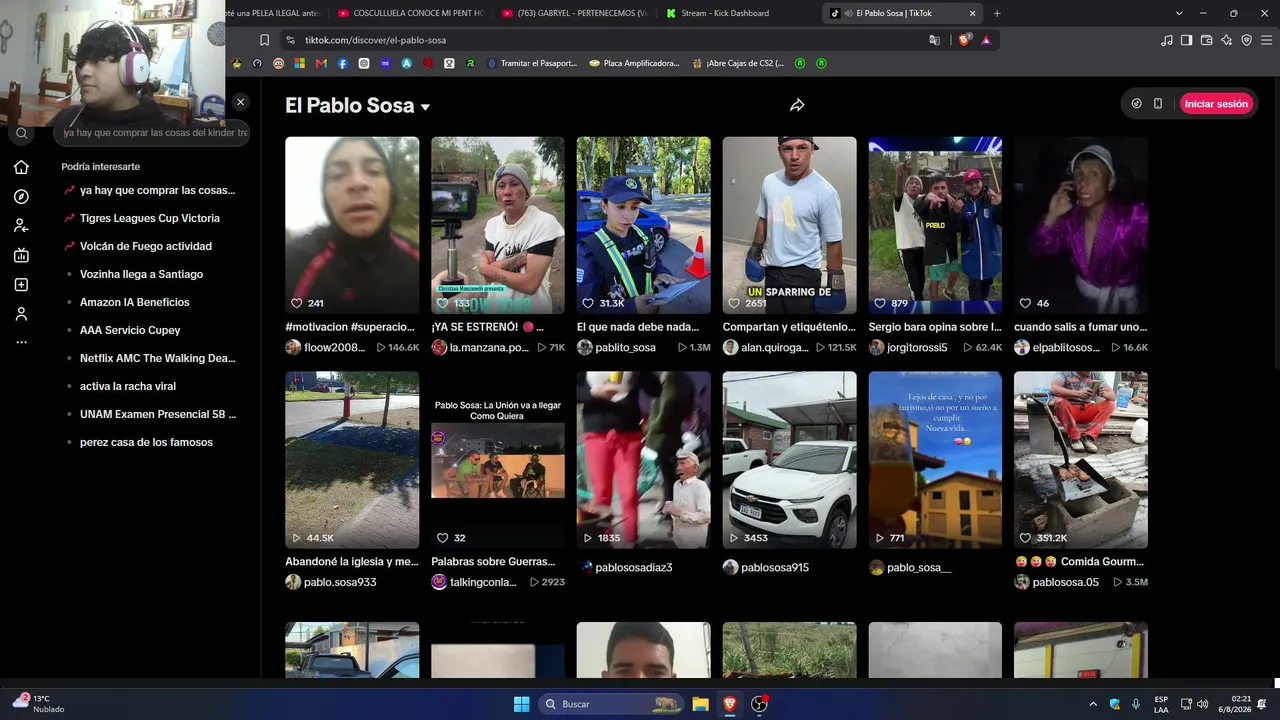Open a new browser tab
Screen dimensions: 1280x720
coord(996,13)
